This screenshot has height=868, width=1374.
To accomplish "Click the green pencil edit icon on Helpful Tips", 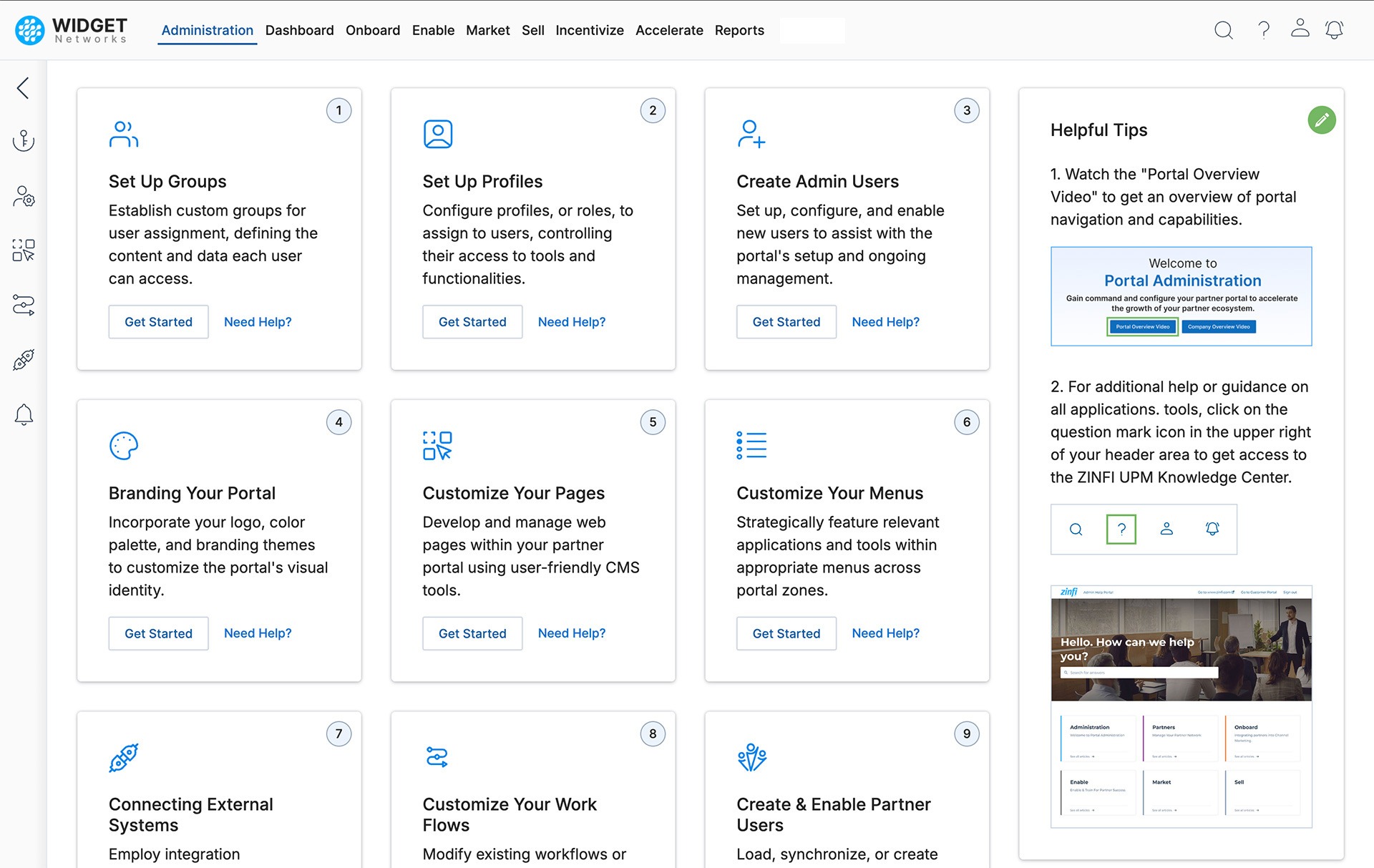I will [x=1322, y=120].
